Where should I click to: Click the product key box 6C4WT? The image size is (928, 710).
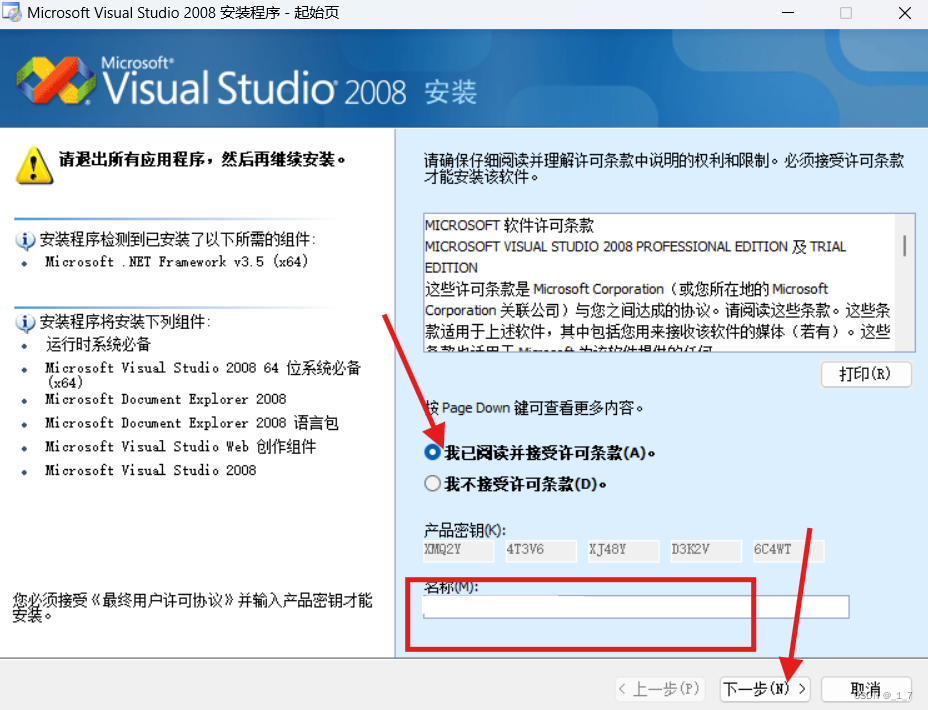coord(788,550)
